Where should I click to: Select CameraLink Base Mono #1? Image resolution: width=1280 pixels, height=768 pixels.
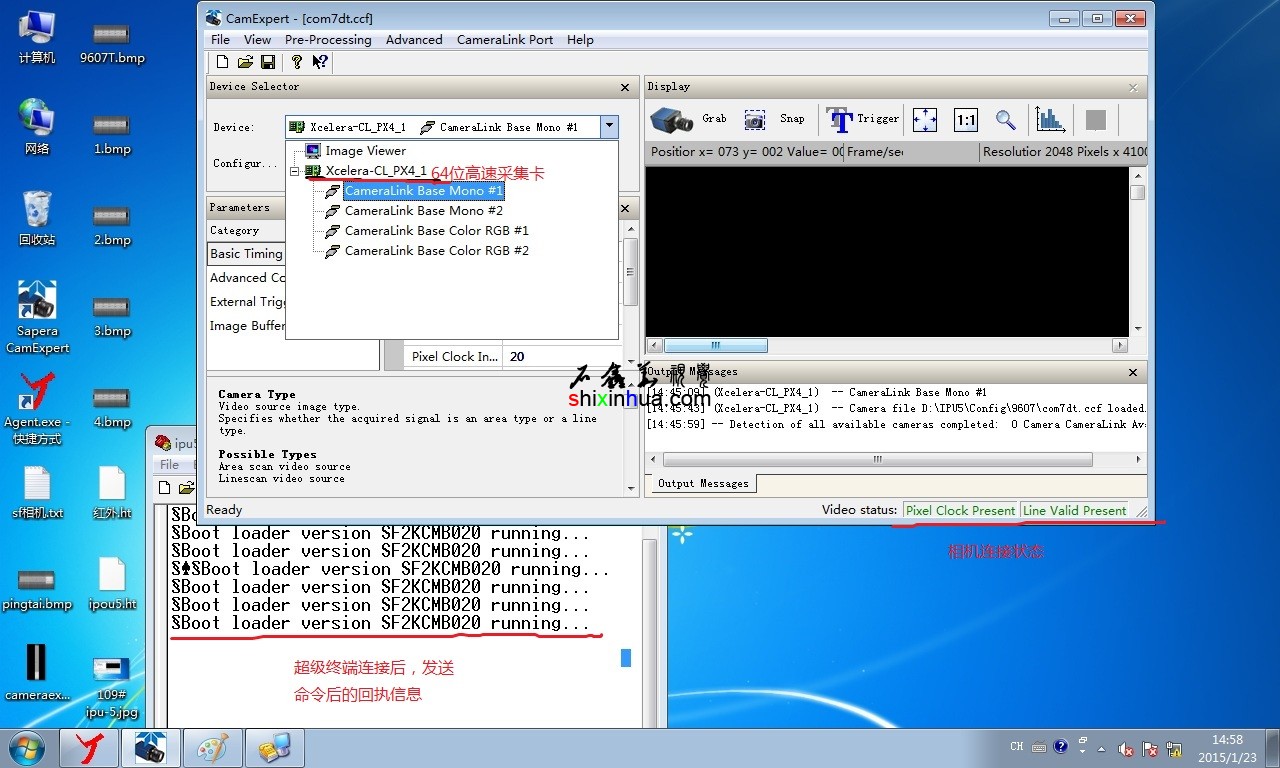[x=424, y=191]
